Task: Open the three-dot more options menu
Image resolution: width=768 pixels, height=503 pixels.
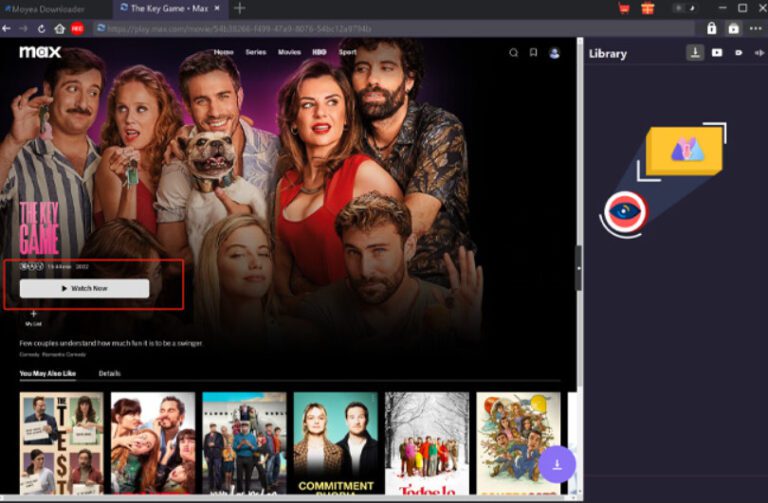Action: [756, 28]
